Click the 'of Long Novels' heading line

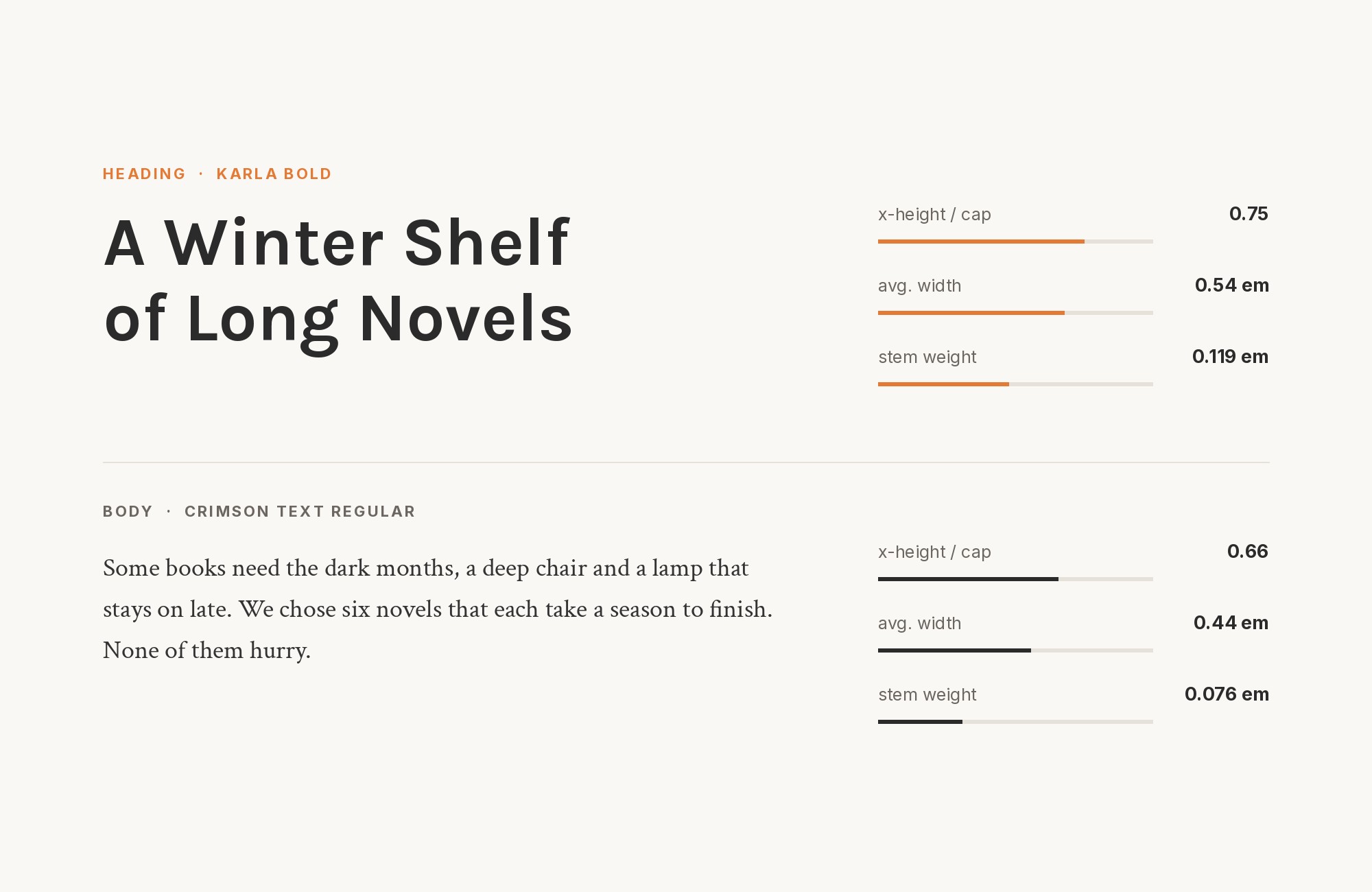tap(338, 320)
